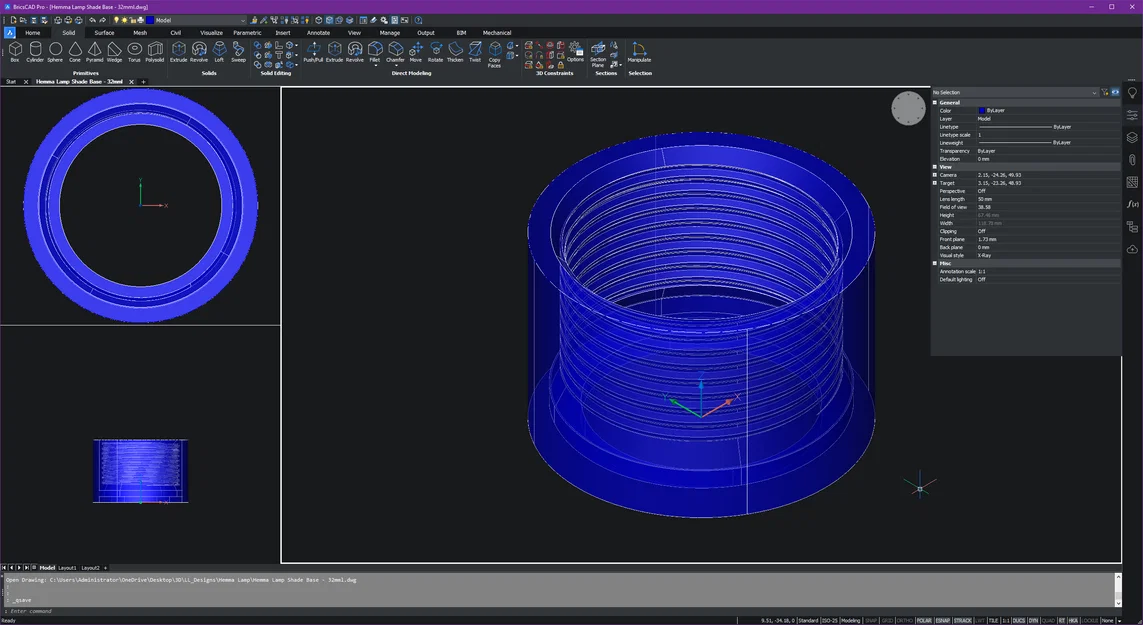Expand the Camera property row
The height and width of the screenshot is (625, 1143).
pos(935,175)
